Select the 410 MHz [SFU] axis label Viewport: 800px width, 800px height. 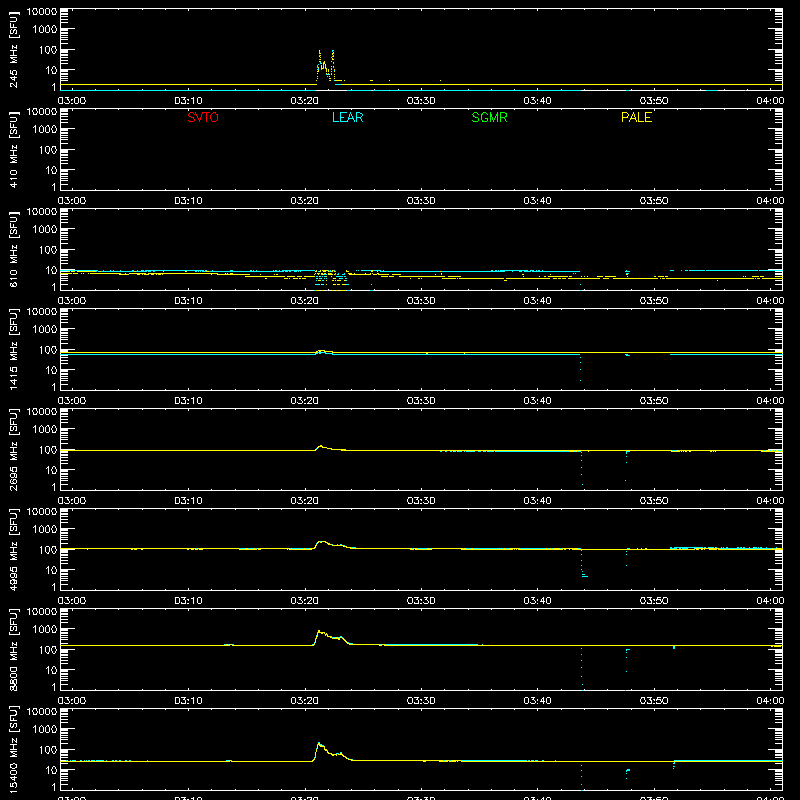(13, 149)
